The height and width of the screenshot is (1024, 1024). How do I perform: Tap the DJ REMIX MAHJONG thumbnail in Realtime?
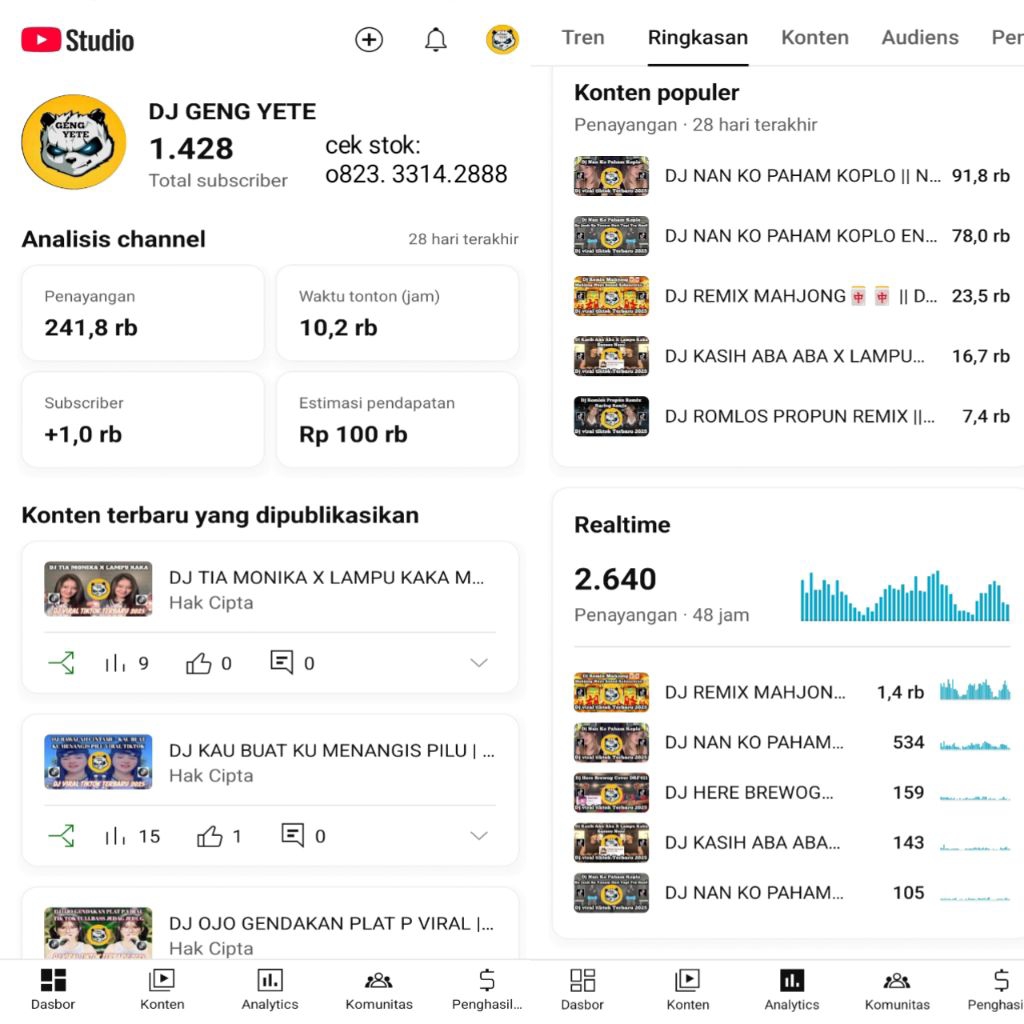click(x=610, y=692)
